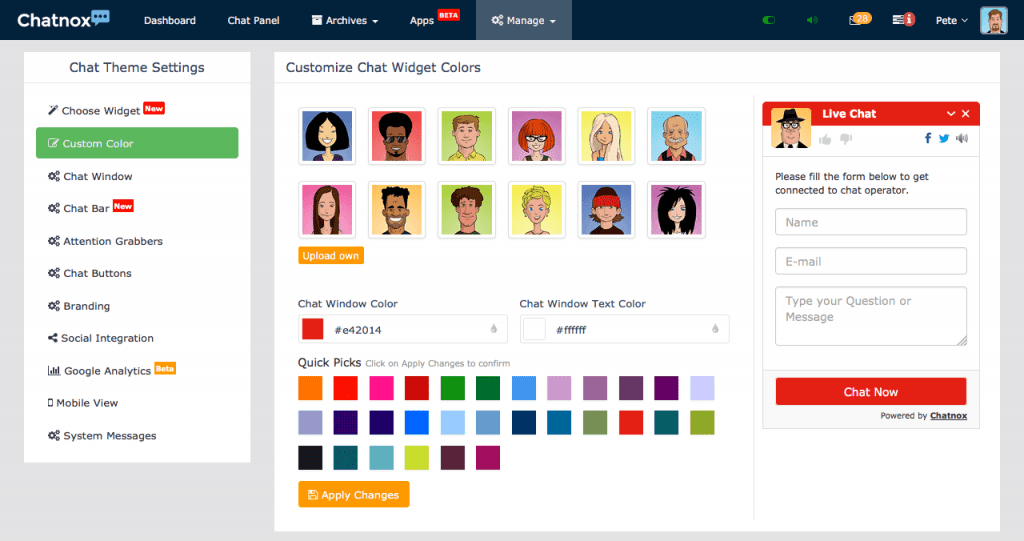The height and width of the screenshot is (541, 1024).
Task: Pick the magenta swatch in the last row
Action: pyautogui.click(x=488, y=458)
